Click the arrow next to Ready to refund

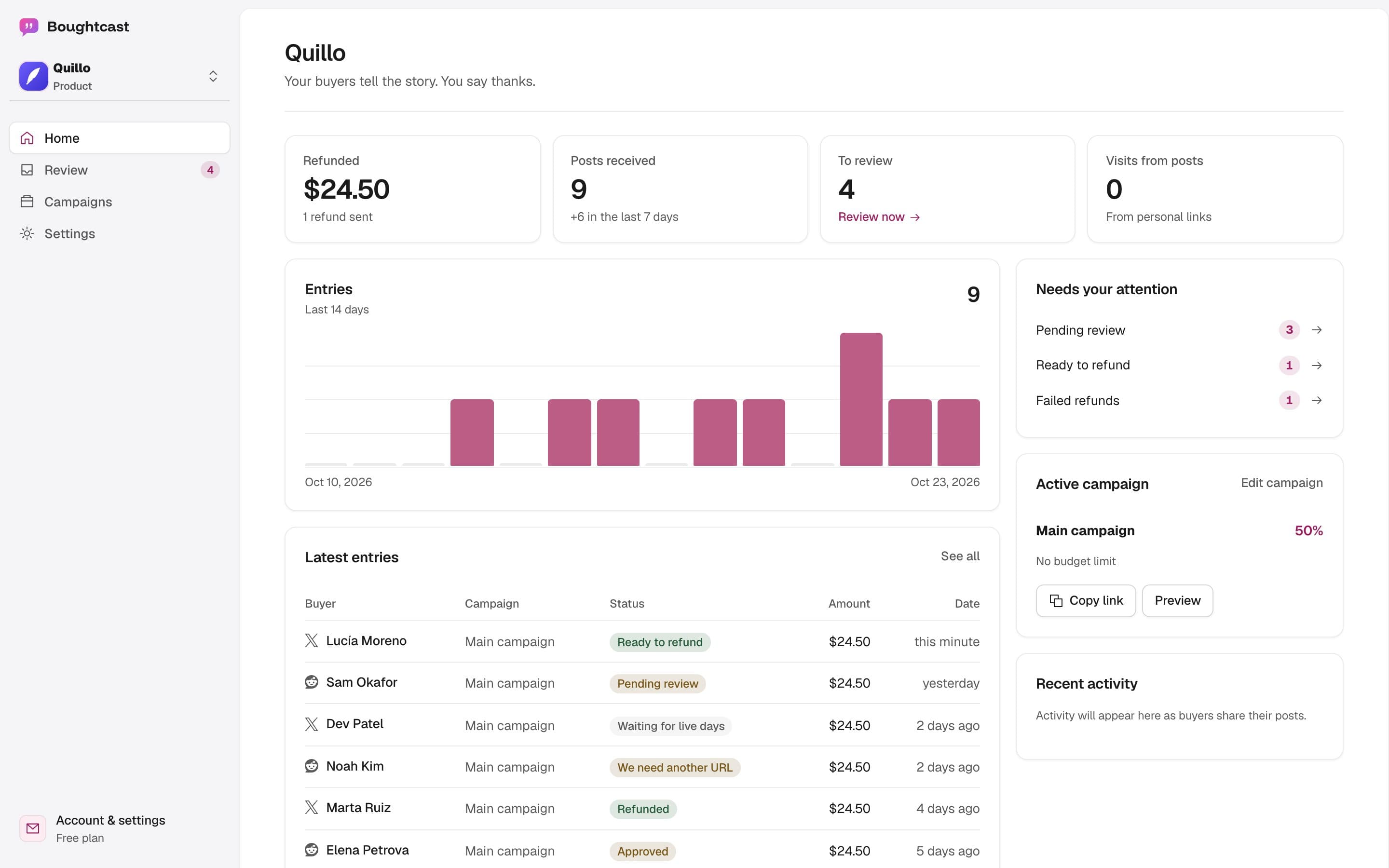pyautogui.click(x=1317, y=365)
